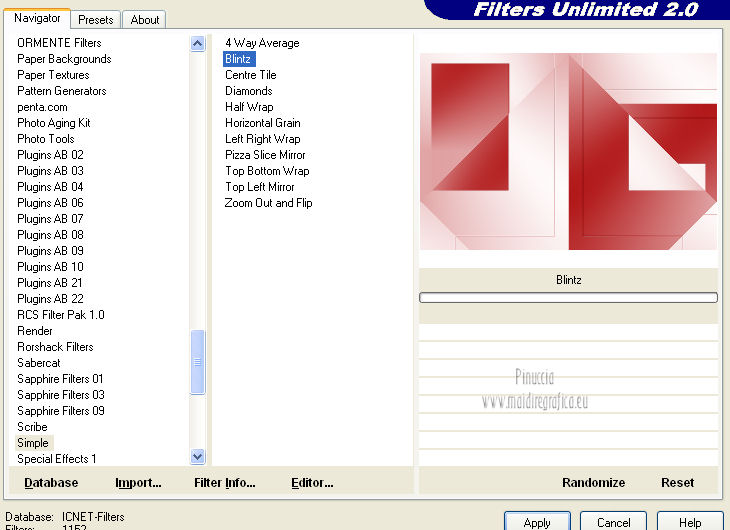Image resolution: width=730 pixels, height=530 pixels.
Task: Select Sapphire Filters 09 category
Action: pos(61,411)
